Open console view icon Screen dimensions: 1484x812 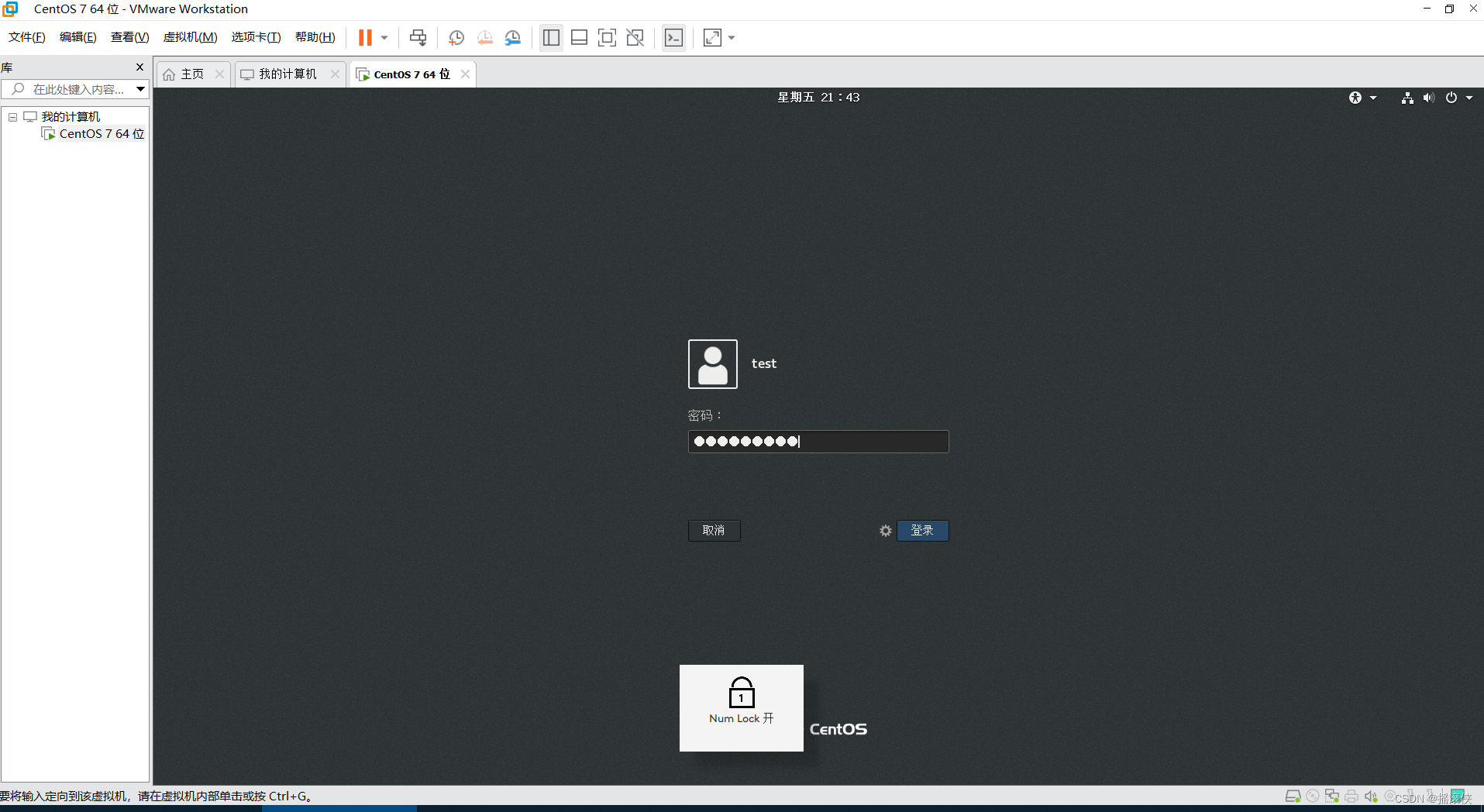coord(674,37)
